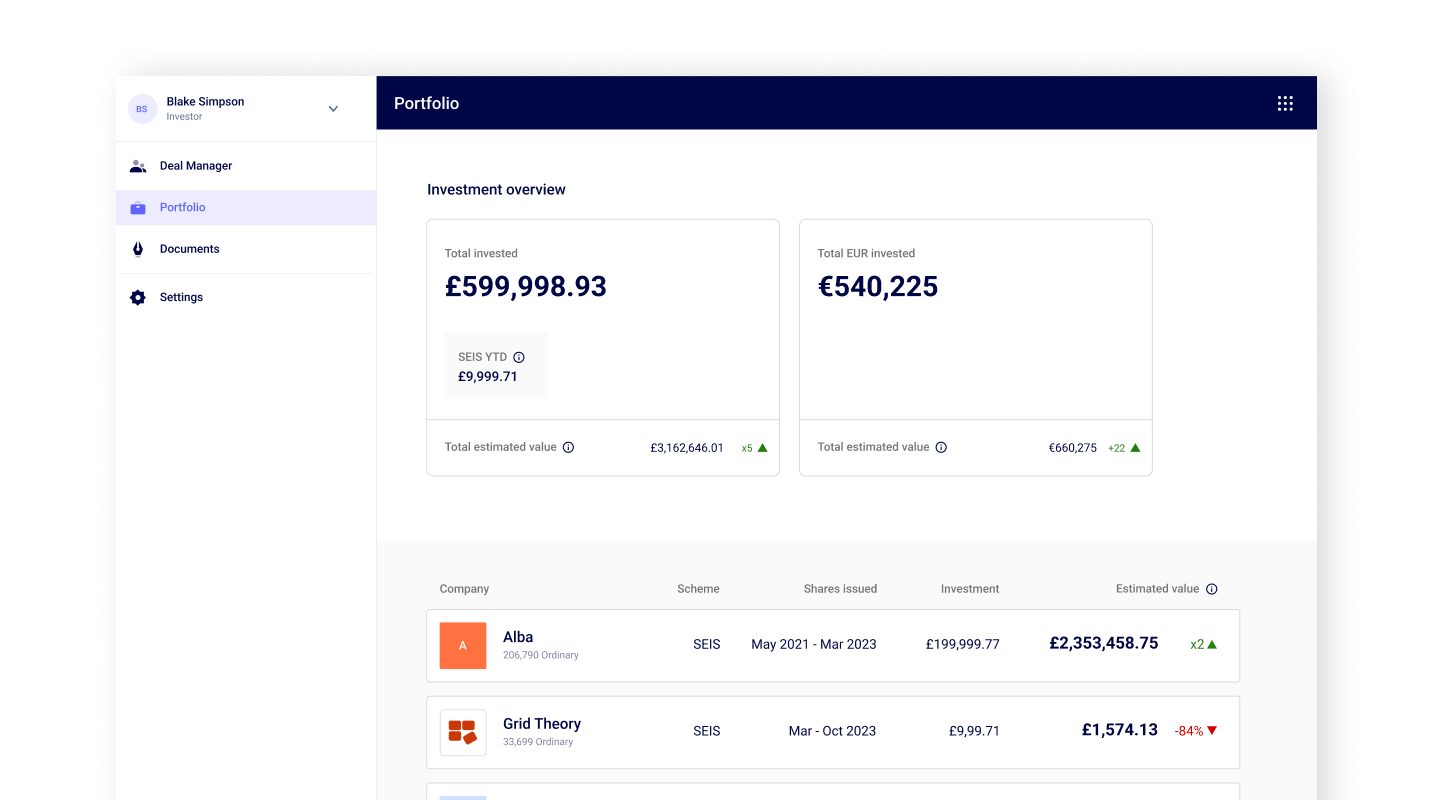Click info icon next to Total estimated value

568,447
